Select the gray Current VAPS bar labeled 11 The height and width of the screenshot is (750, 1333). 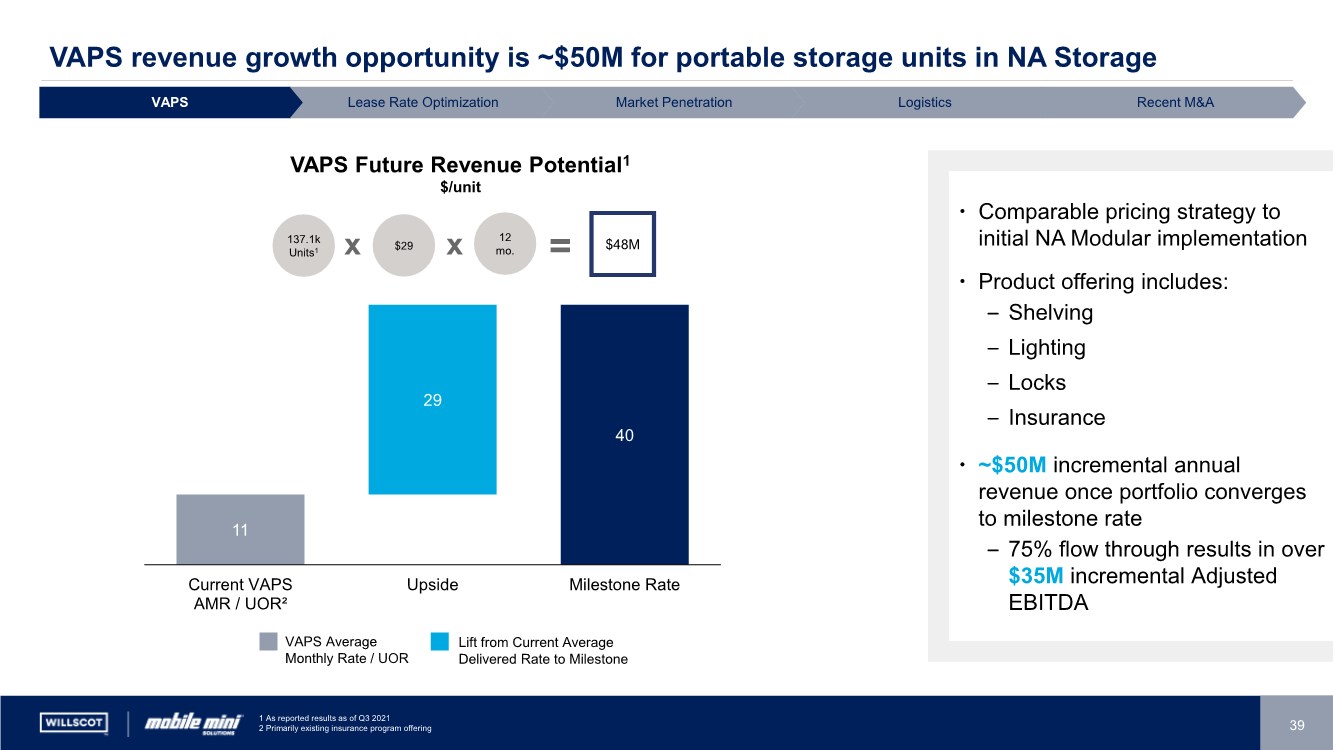tap(240, 529)
